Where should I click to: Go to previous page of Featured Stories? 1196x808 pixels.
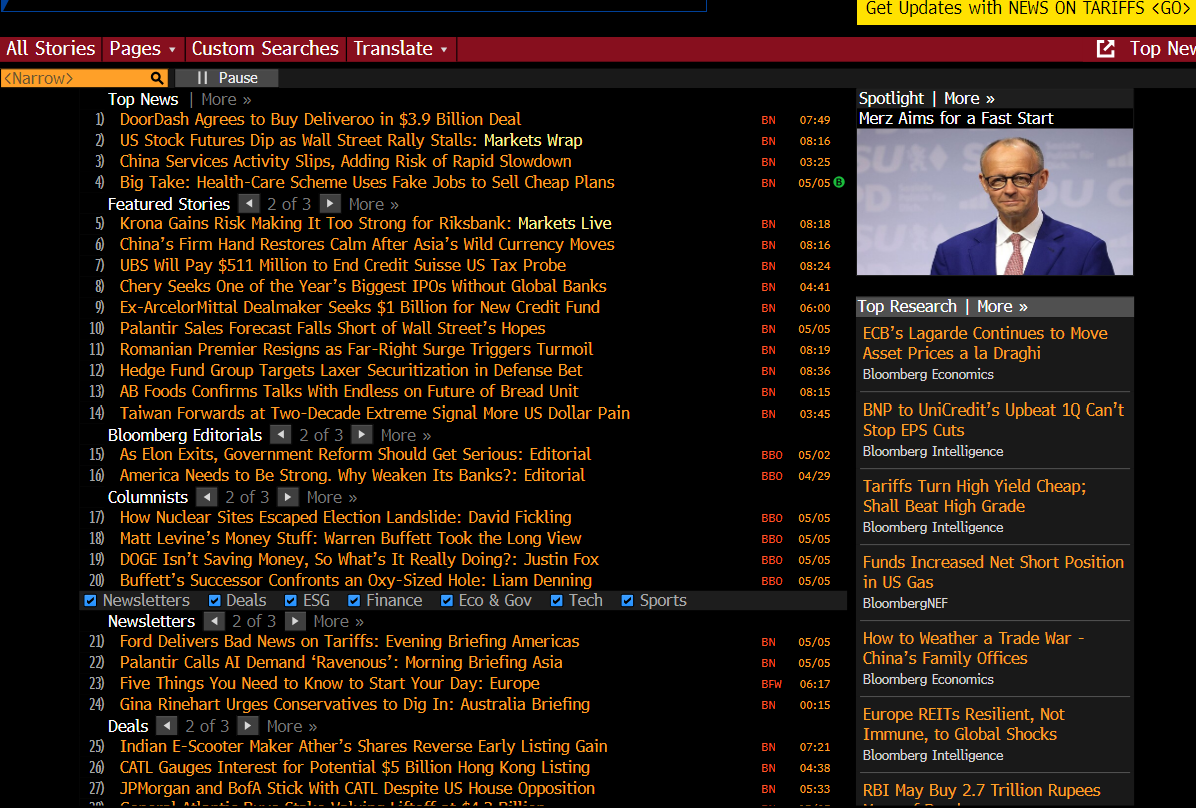tap(249, 204)
